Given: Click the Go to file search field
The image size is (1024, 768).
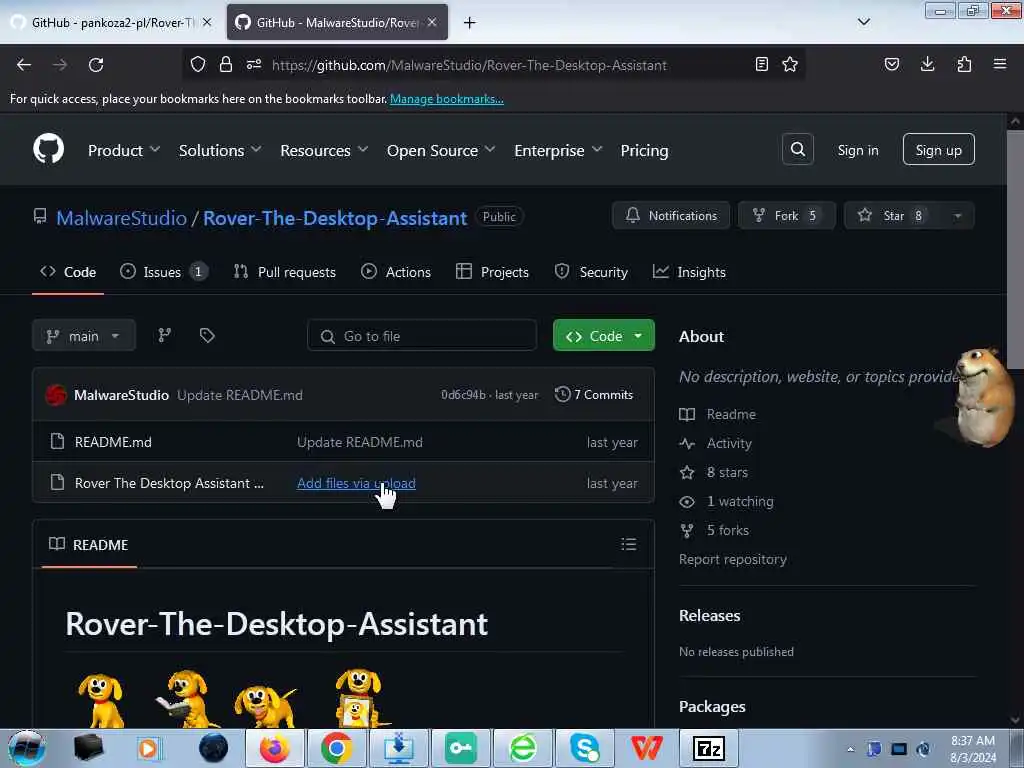Looking at the screenshot, I should pyautogui.click(x=422, y=336).
